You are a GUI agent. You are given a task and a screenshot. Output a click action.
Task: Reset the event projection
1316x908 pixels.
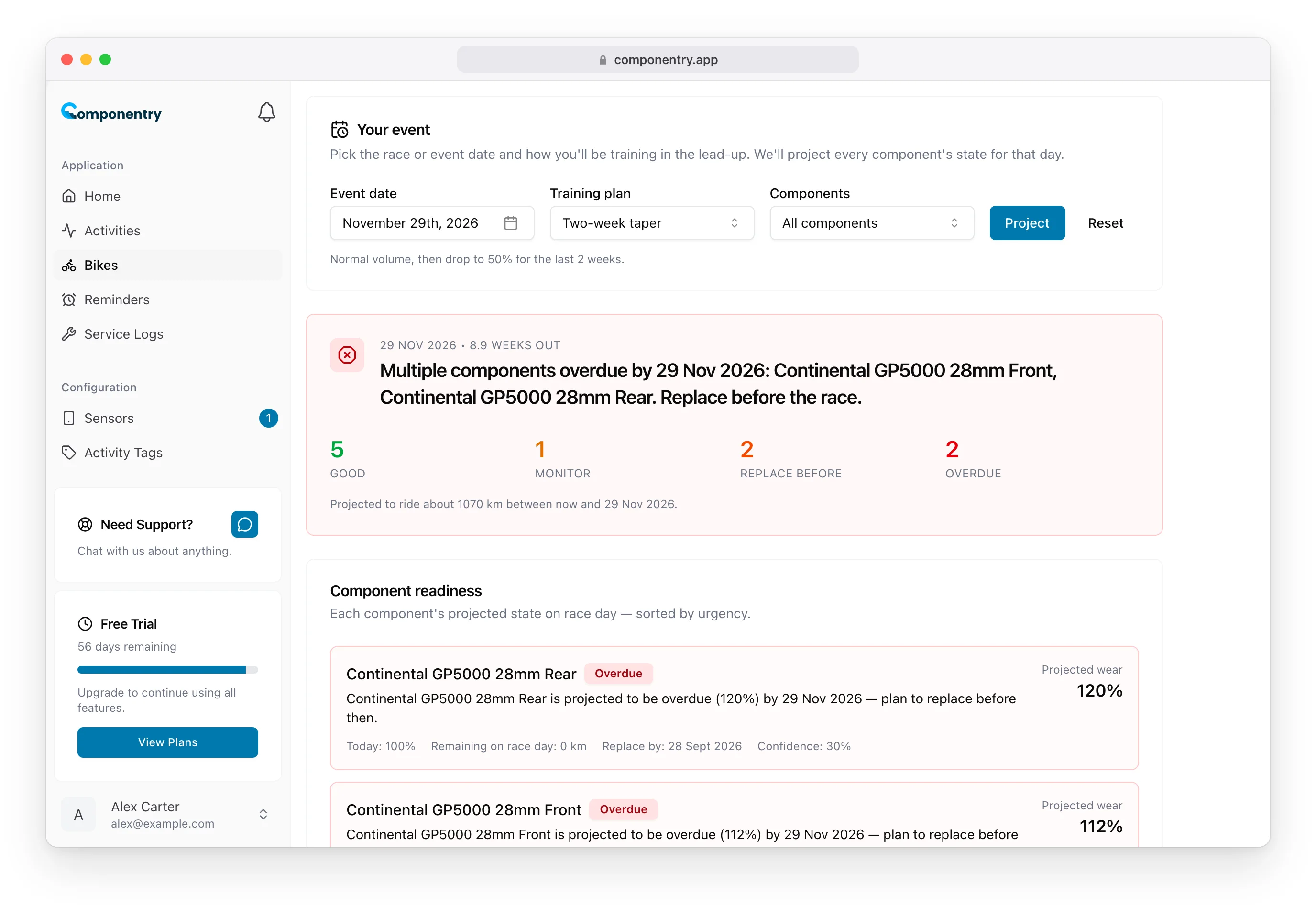(1105, 223)
